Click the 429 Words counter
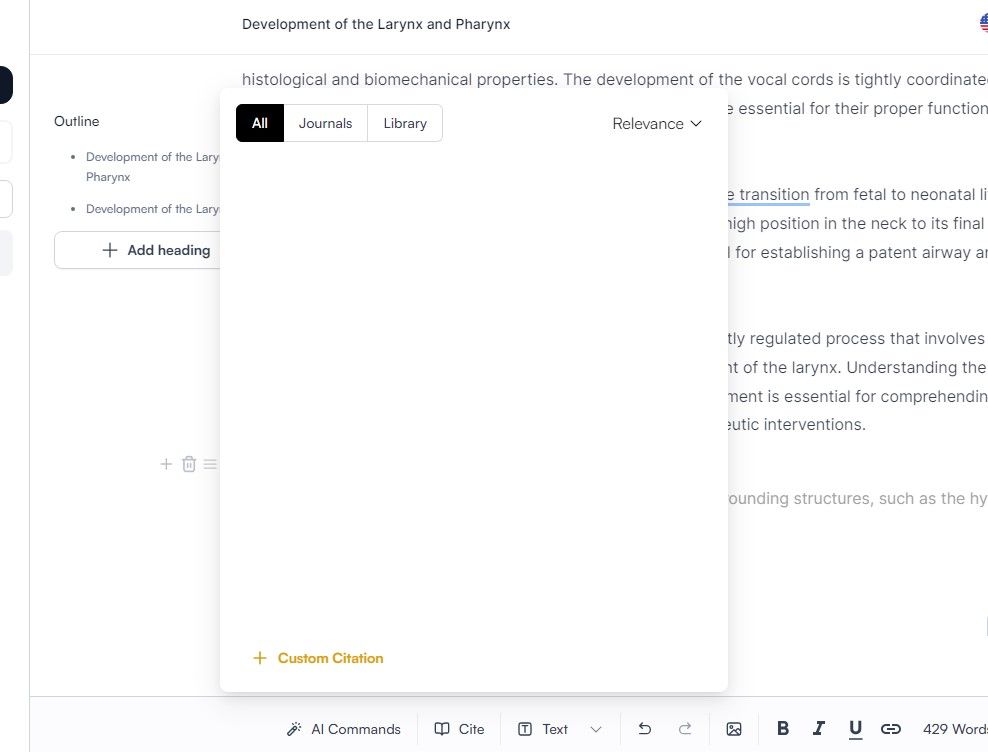The width and height of the screenshot is (988, 752). [x=955, y=729]
